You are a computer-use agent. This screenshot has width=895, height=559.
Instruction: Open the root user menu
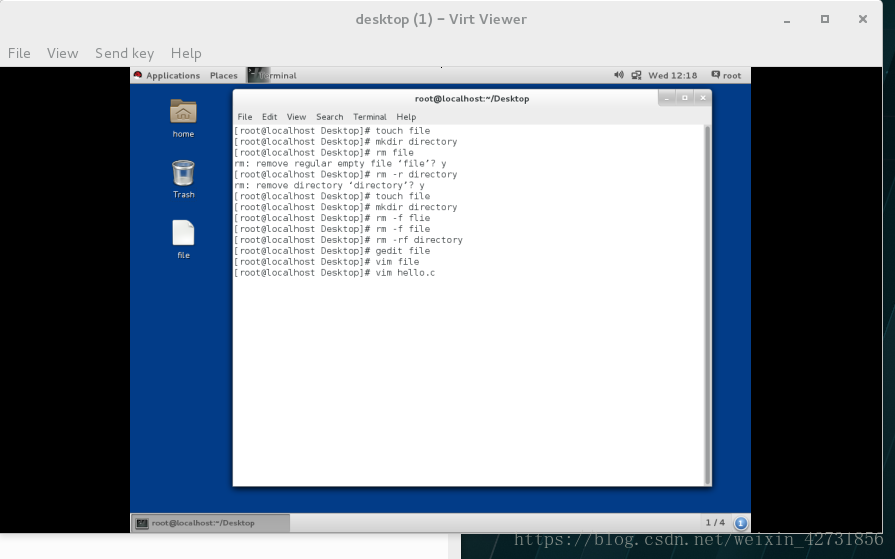coord(726,75)
